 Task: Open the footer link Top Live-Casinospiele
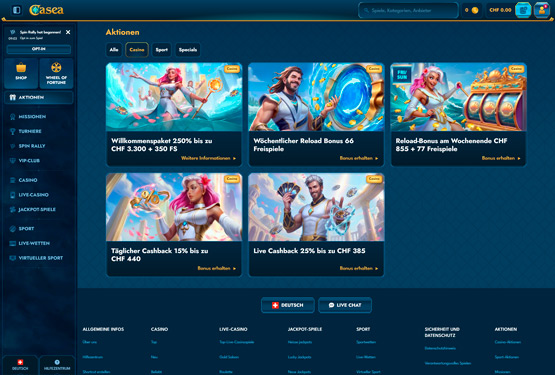pos(237,342)
